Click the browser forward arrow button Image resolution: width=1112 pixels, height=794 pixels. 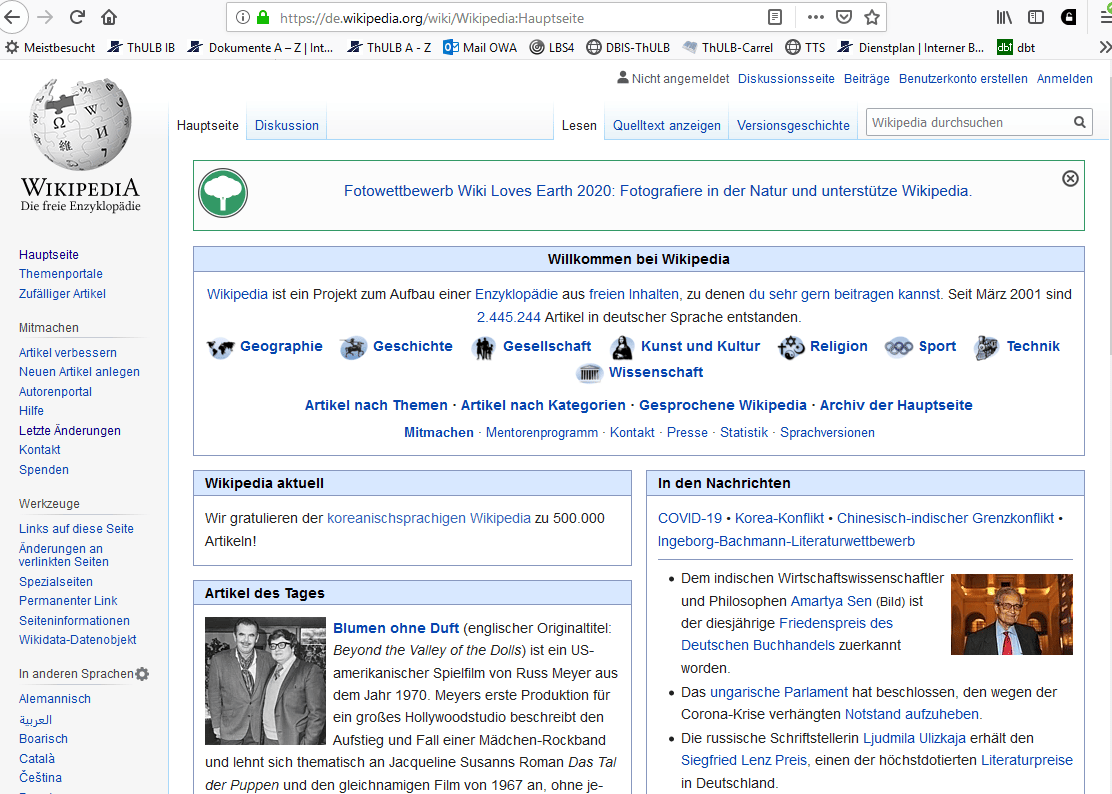[45, 17]
